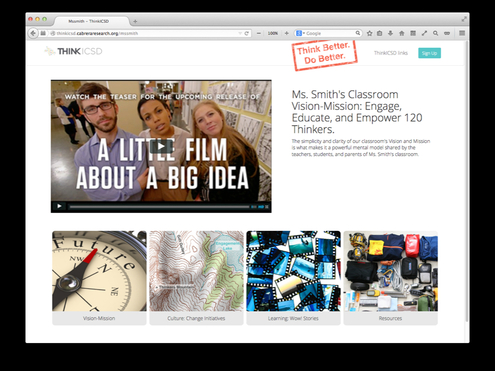Go back with the browser back arrow
The image size is (495, 371).
pos(33,33)
